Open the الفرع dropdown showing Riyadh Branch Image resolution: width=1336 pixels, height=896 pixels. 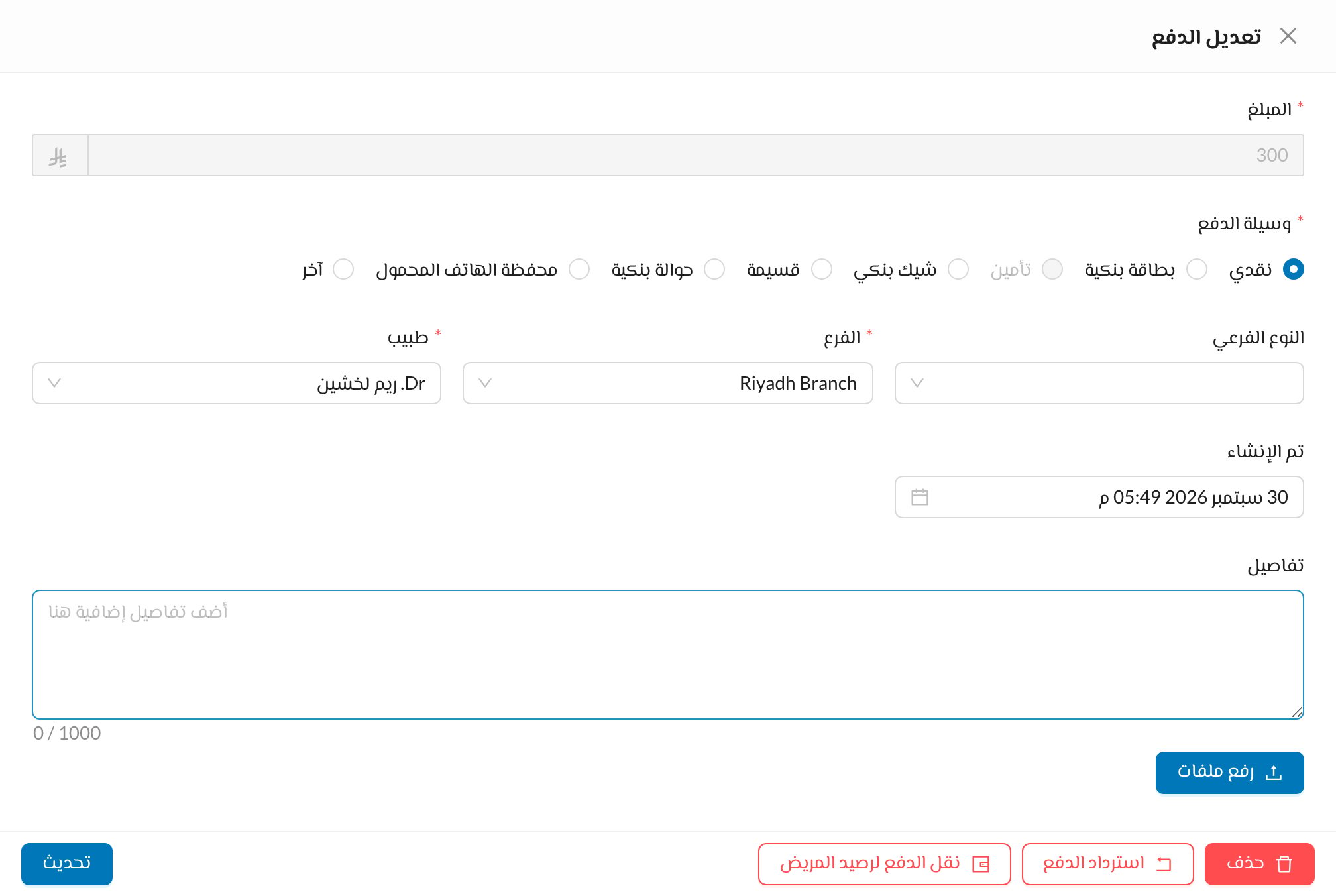point(667,383)
